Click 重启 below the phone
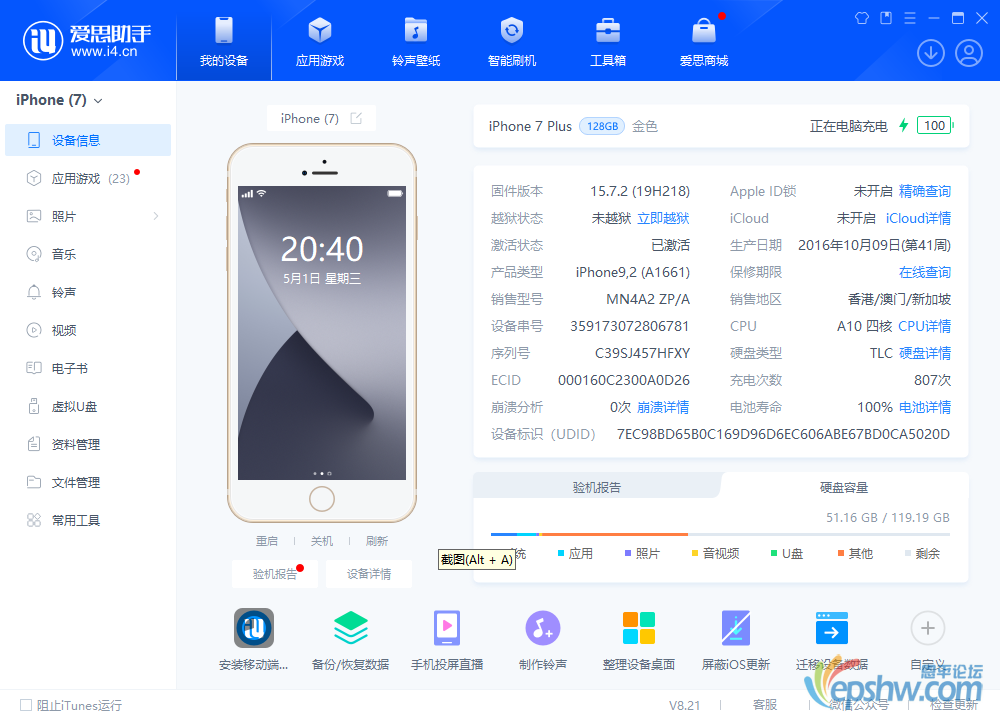The image size is (1000, 720). click(x=267, y=541)
